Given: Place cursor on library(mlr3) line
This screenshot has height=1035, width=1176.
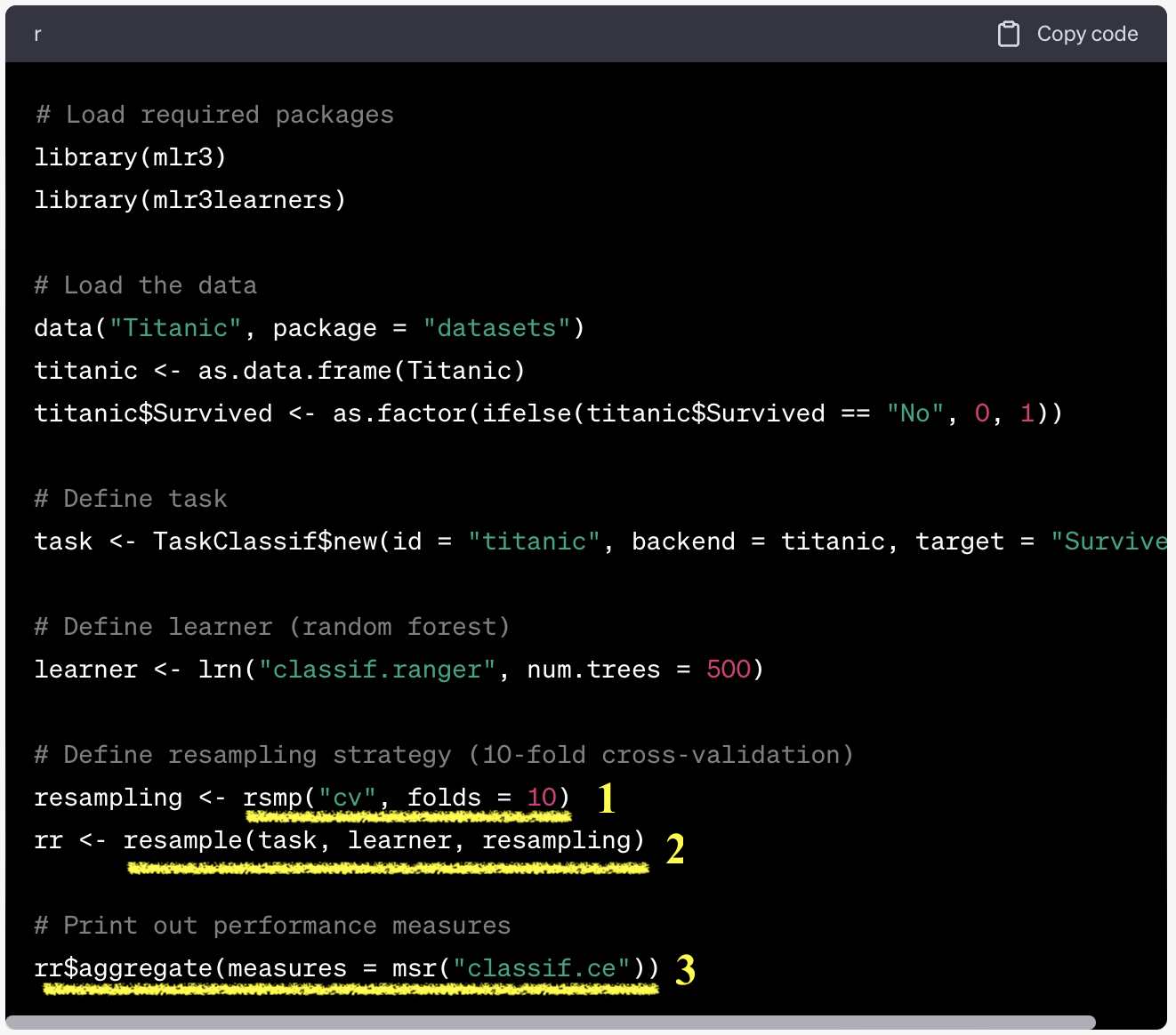Looking at the screenshot, I should coord(130,157).
